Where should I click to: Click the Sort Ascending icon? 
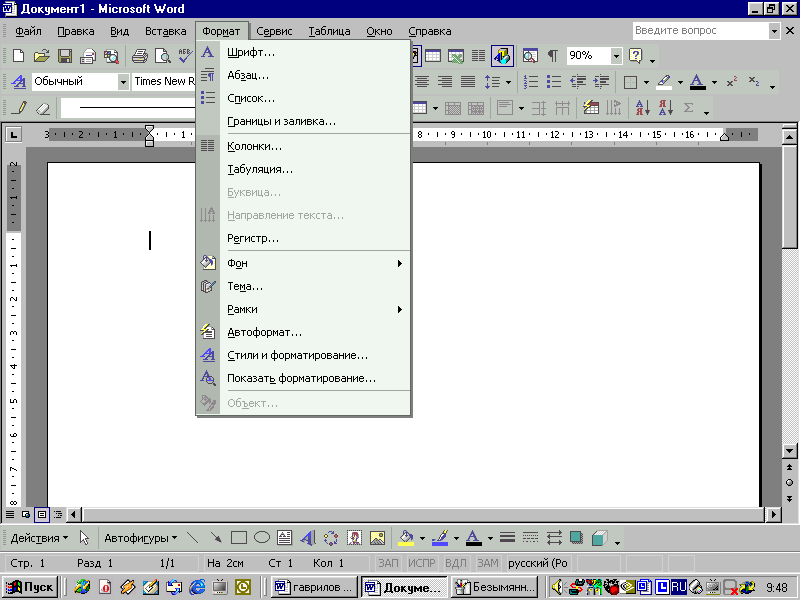tap(642, 108)
